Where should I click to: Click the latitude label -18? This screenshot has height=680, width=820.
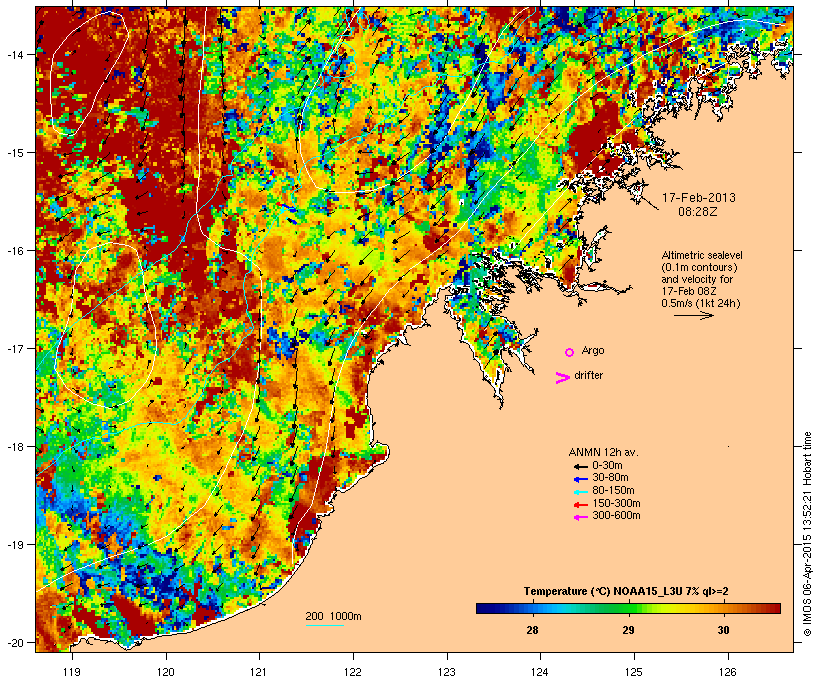coord(14,447)
